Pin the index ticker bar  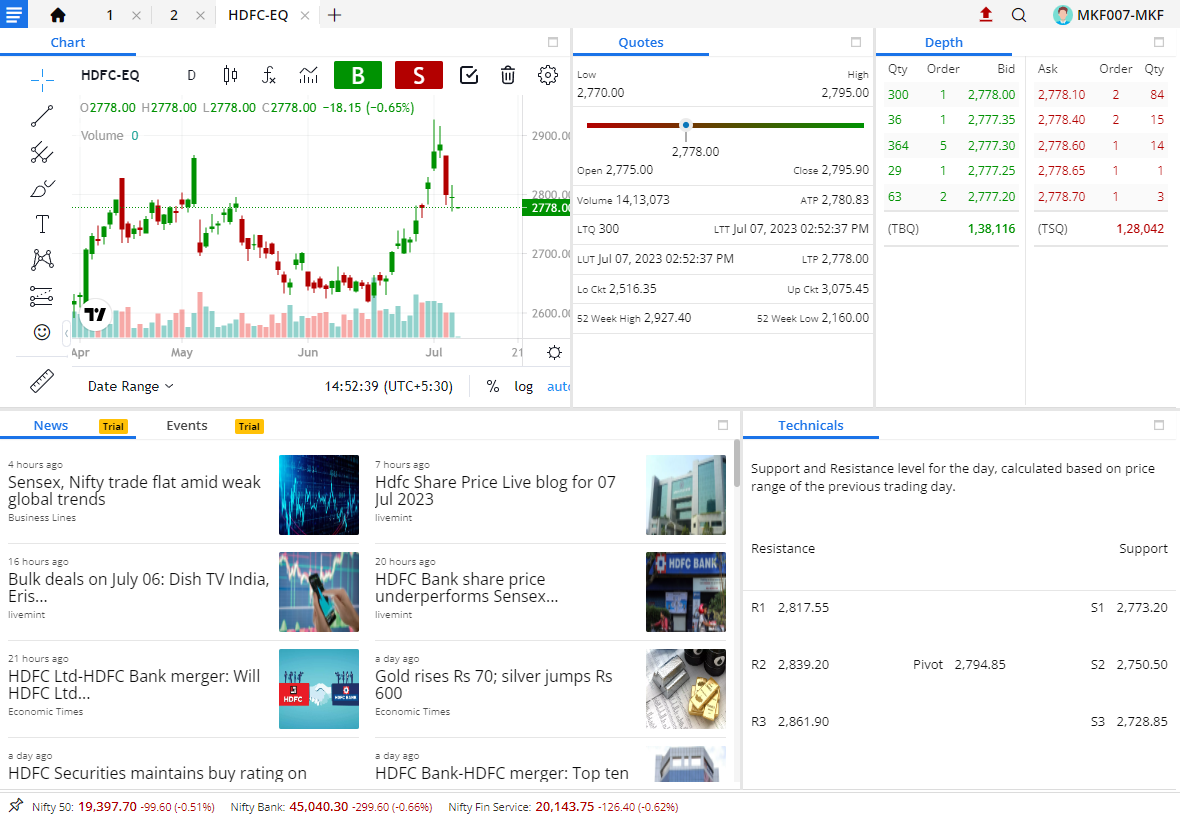(16, 805)
